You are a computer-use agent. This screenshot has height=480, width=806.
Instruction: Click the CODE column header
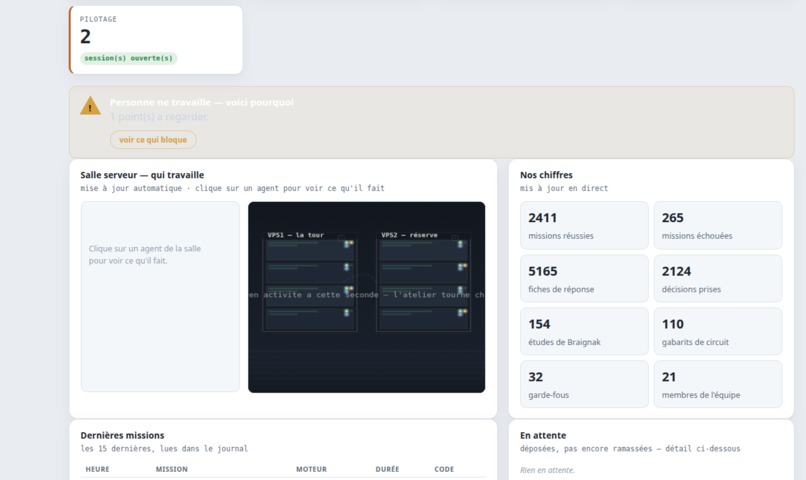[444, 469]
